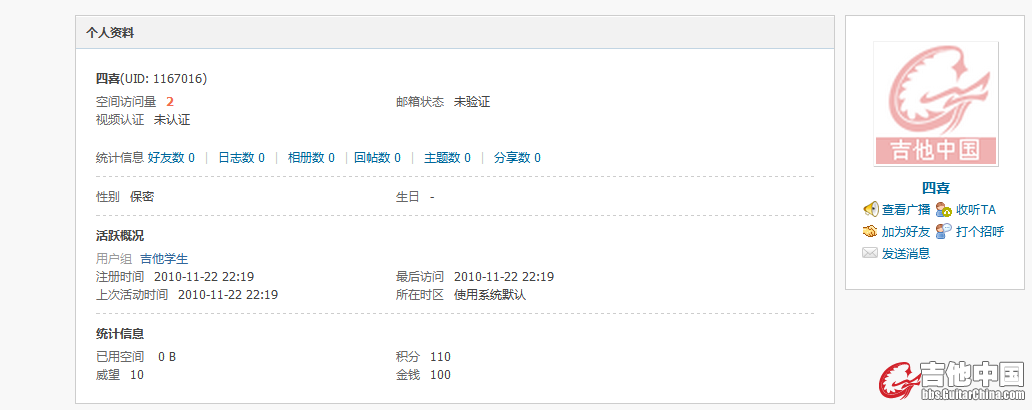This screenshot has width=1032, height=410.
Task: Open the 四喜 username link under avatar
Action: [x=935, y=187]
